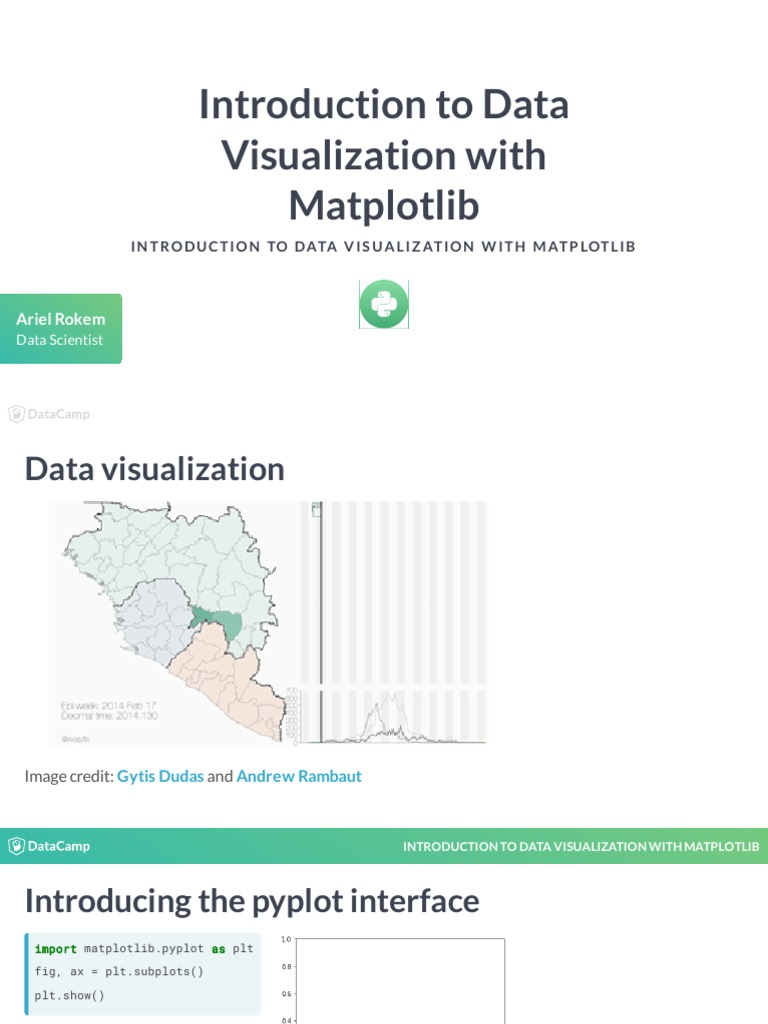Click 'Epi week: 2014-Feb-17' caption on map
This screenshot has width=768, height=1024.
[108, 706]
